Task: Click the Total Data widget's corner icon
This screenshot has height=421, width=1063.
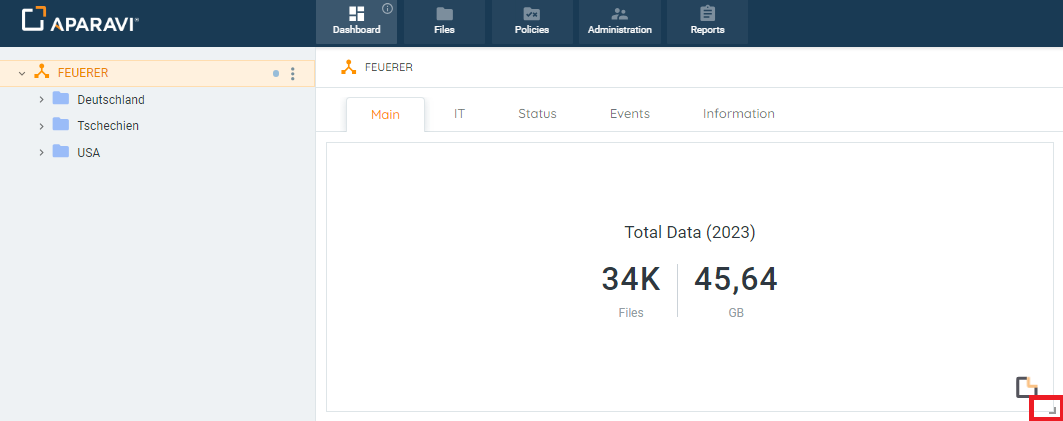Action: click(x=1026, y=387)
